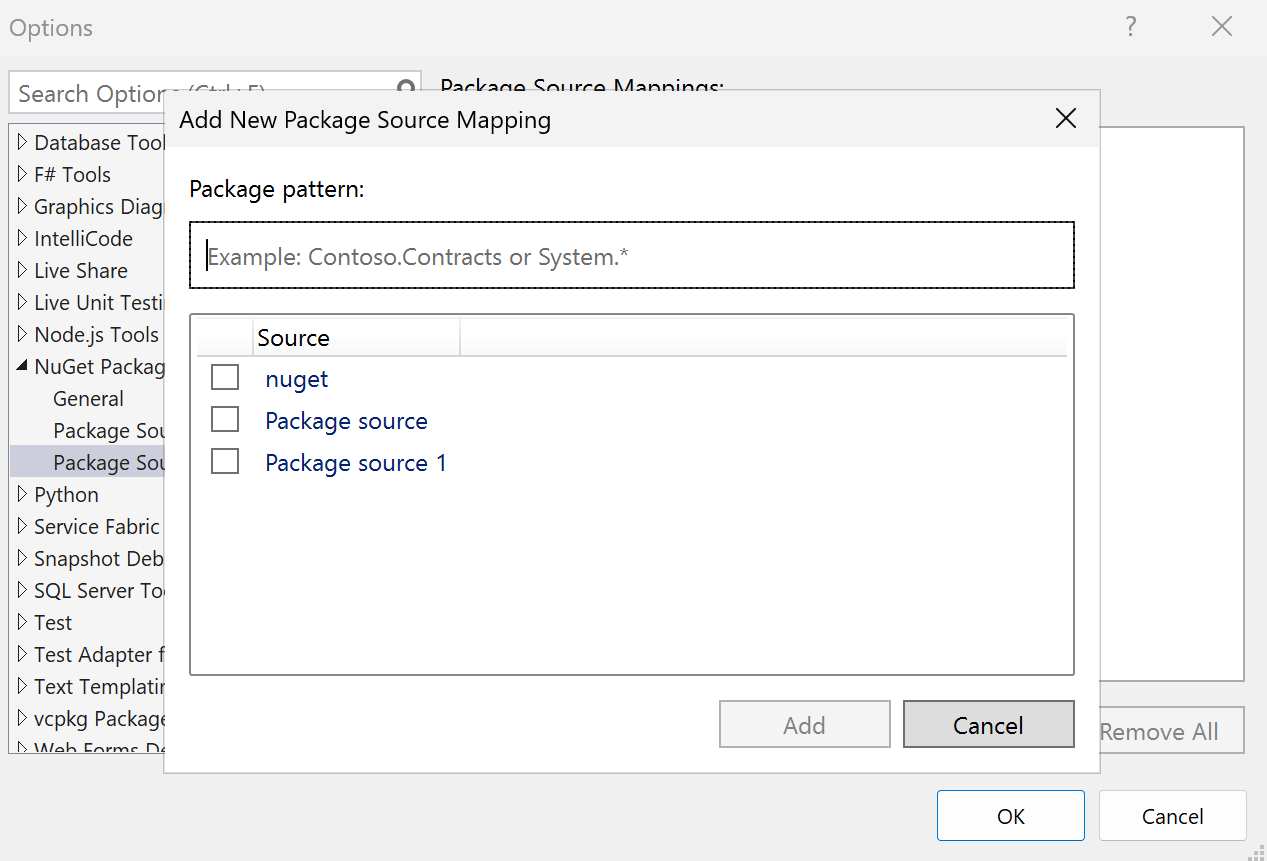Expand the Node.js Tools node
1267x861 pixels.
coord(23,335)
